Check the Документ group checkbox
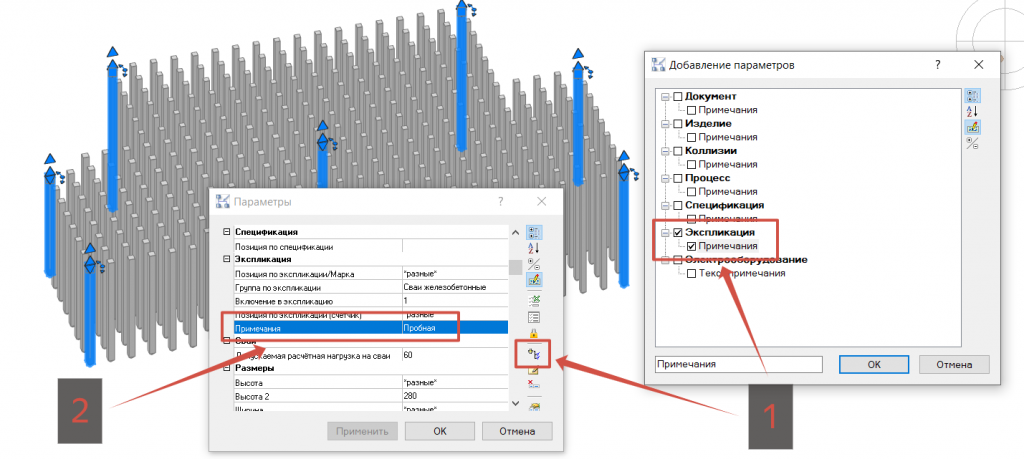1024x459 pixels. click(x=677, y=97)
